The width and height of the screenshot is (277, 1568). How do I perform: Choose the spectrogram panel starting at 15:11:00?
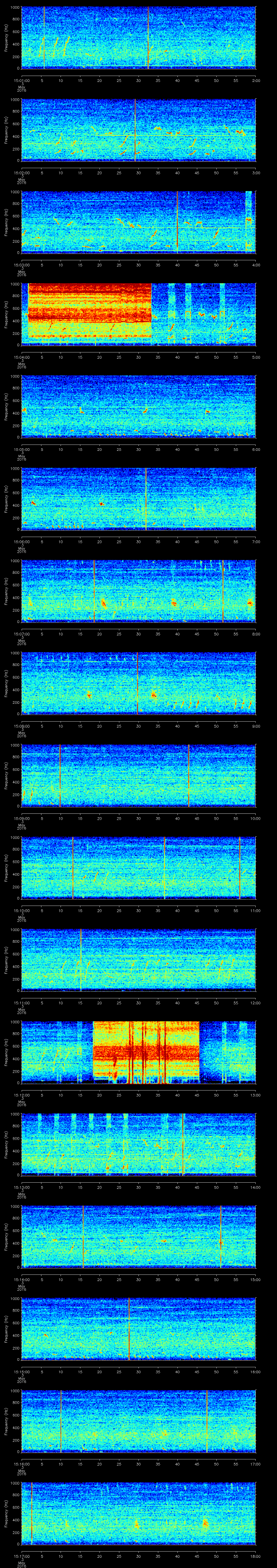[139, 960]
